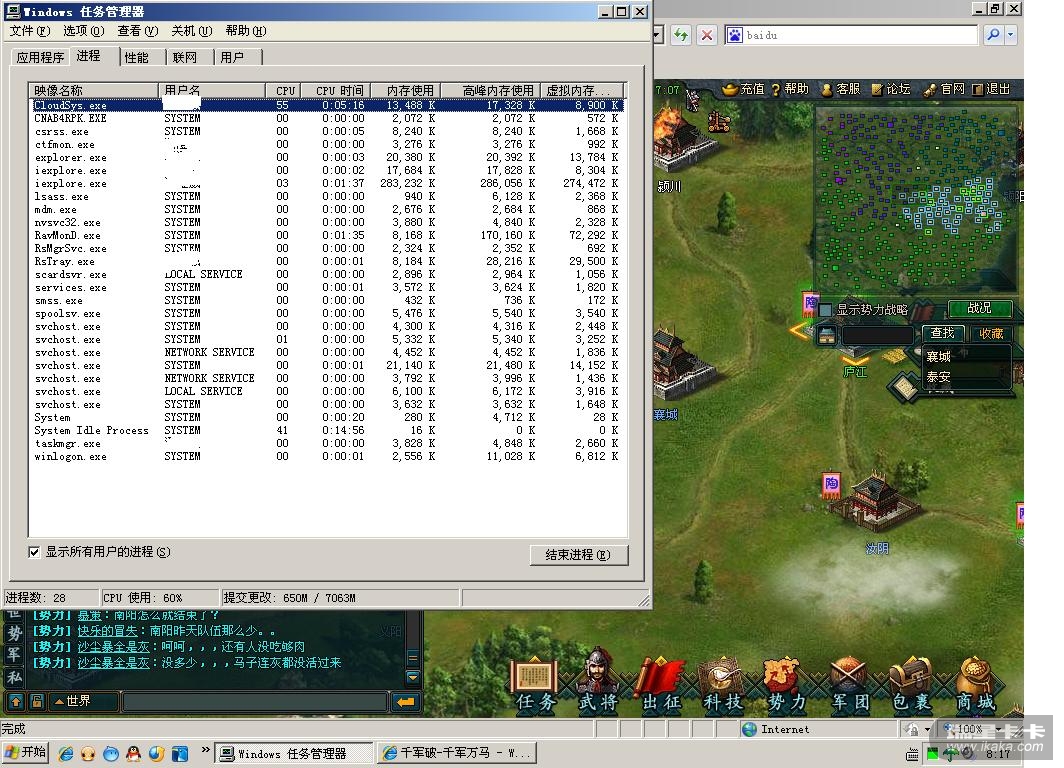Click the browser stop red X icon
This screenshot has height=768, width=1064.
(706, 35)
